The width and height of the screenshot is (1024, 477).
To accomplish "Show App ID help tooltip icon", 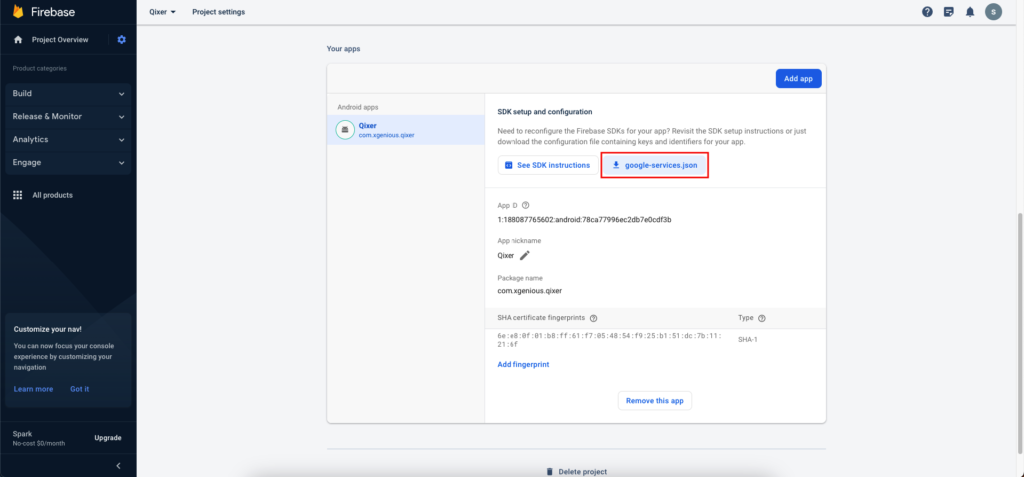I will tap(526, 205).
